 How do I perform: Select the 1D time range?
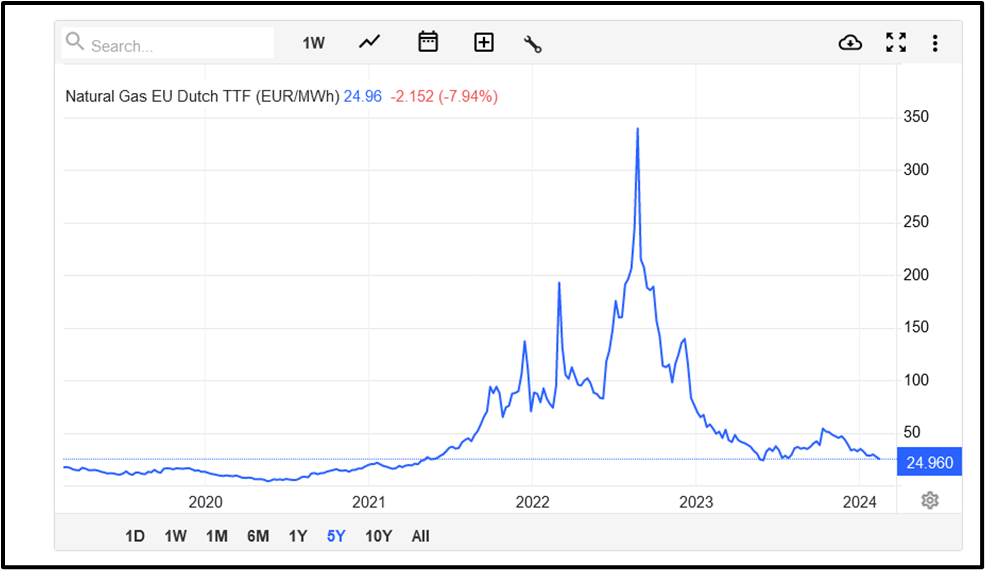click(x=135, y=536)
